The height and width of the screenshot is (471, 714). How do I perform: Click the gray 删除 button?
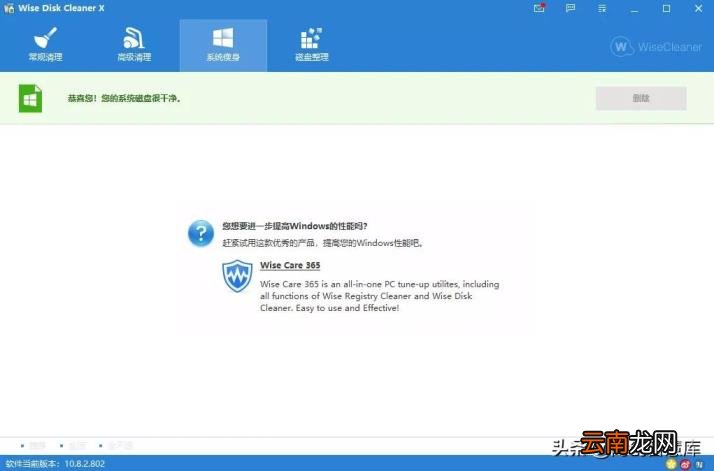(641, 98)
